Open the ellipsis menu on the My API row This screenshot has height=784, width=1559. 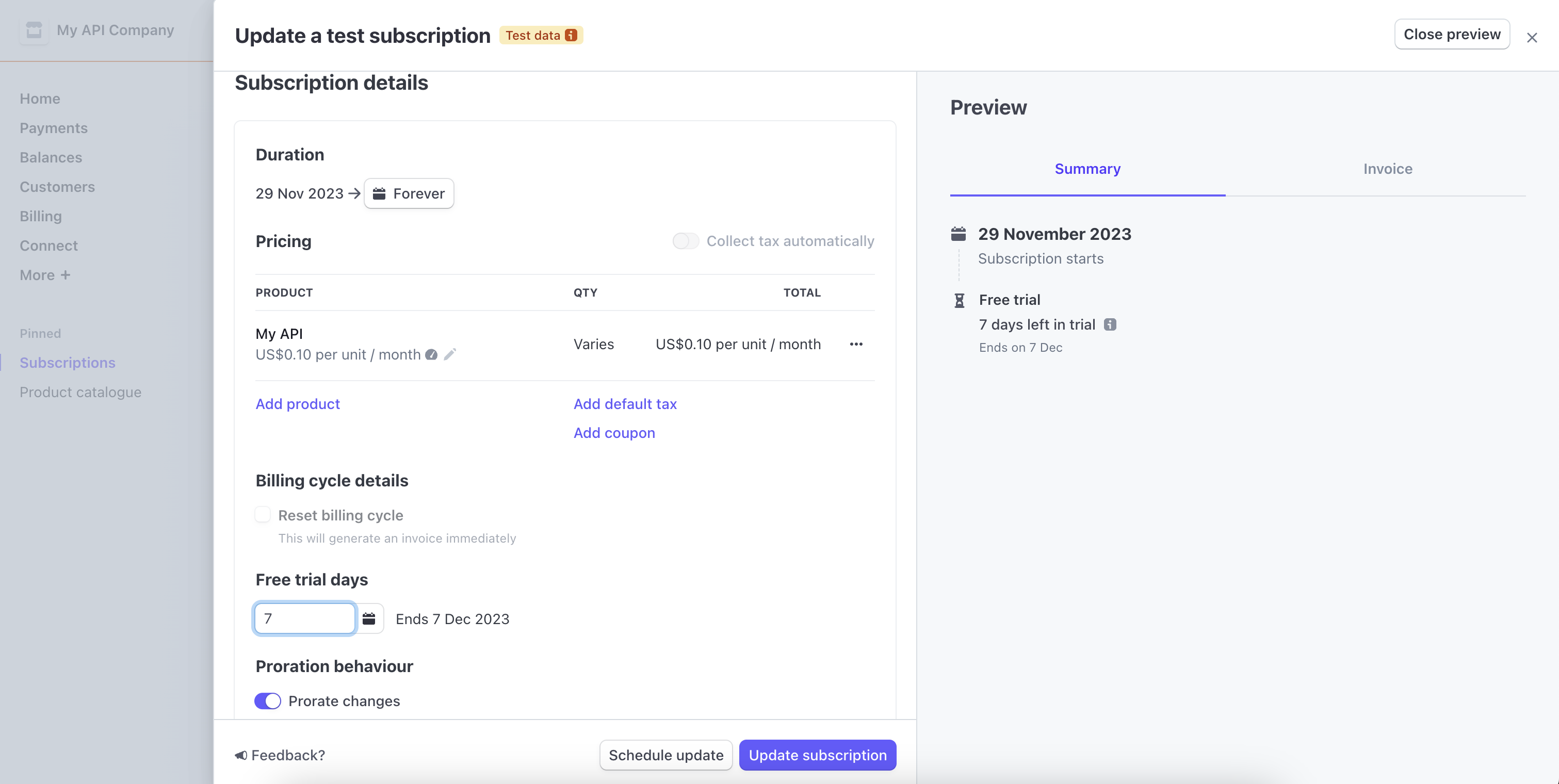coord(856,344)
